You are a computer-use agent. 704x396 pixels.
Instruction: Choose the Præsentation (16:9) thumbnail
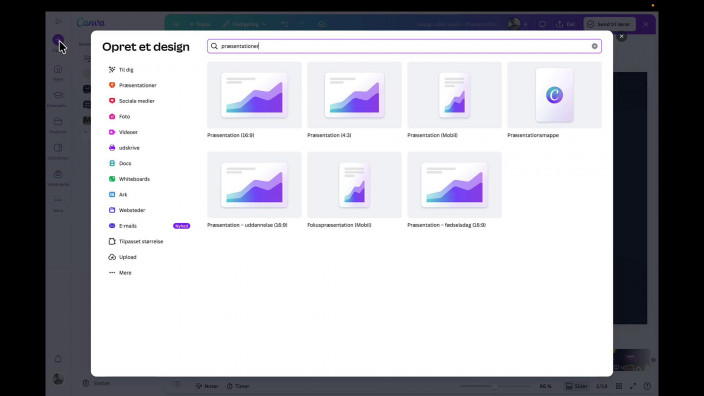(x=254, y=95)
